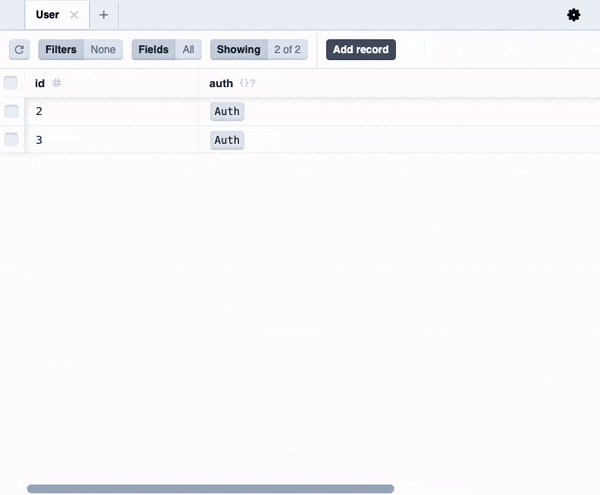Open a new tab with plus icon
The width and height of the screenshot is (600, 495).
103,15
